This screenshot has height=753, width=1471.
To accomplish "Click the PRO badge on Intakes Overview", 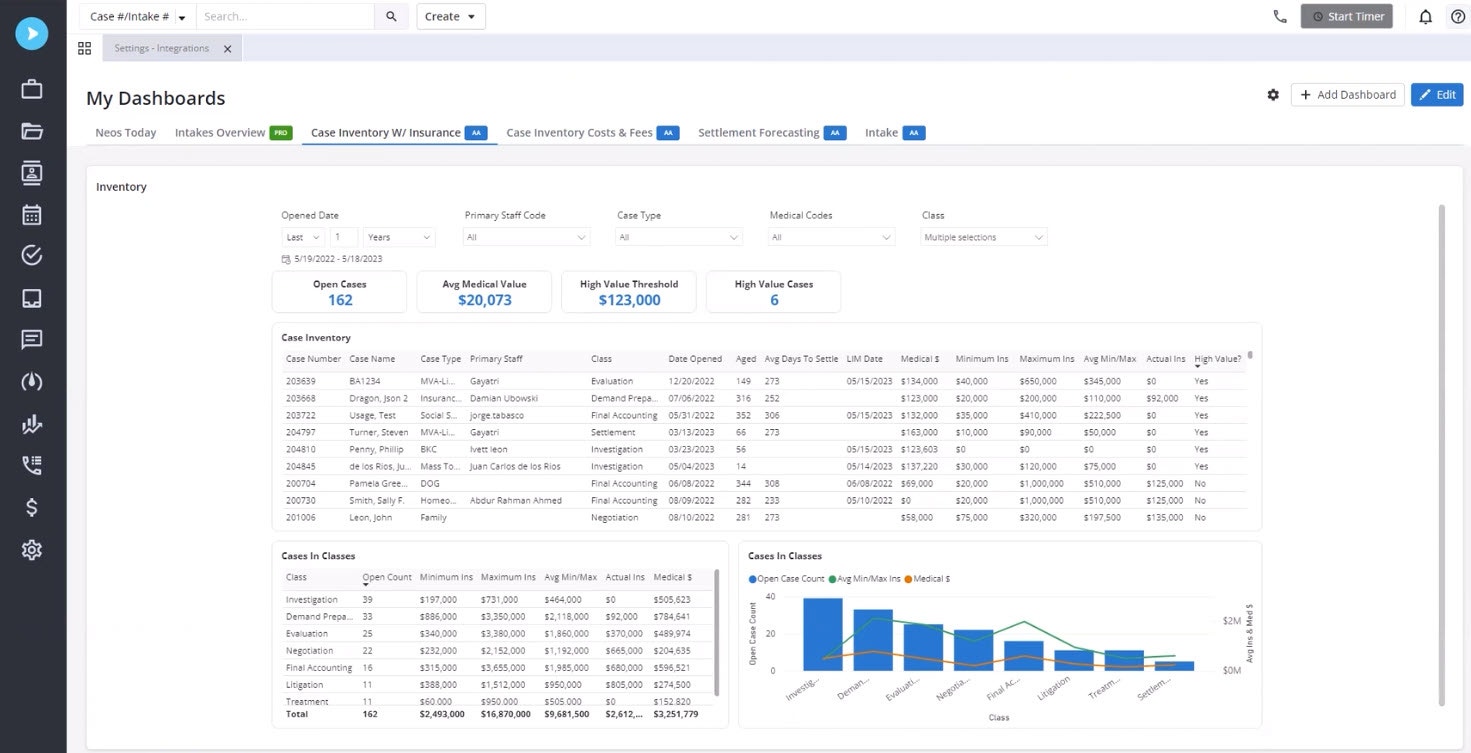I will pos(281,133).
